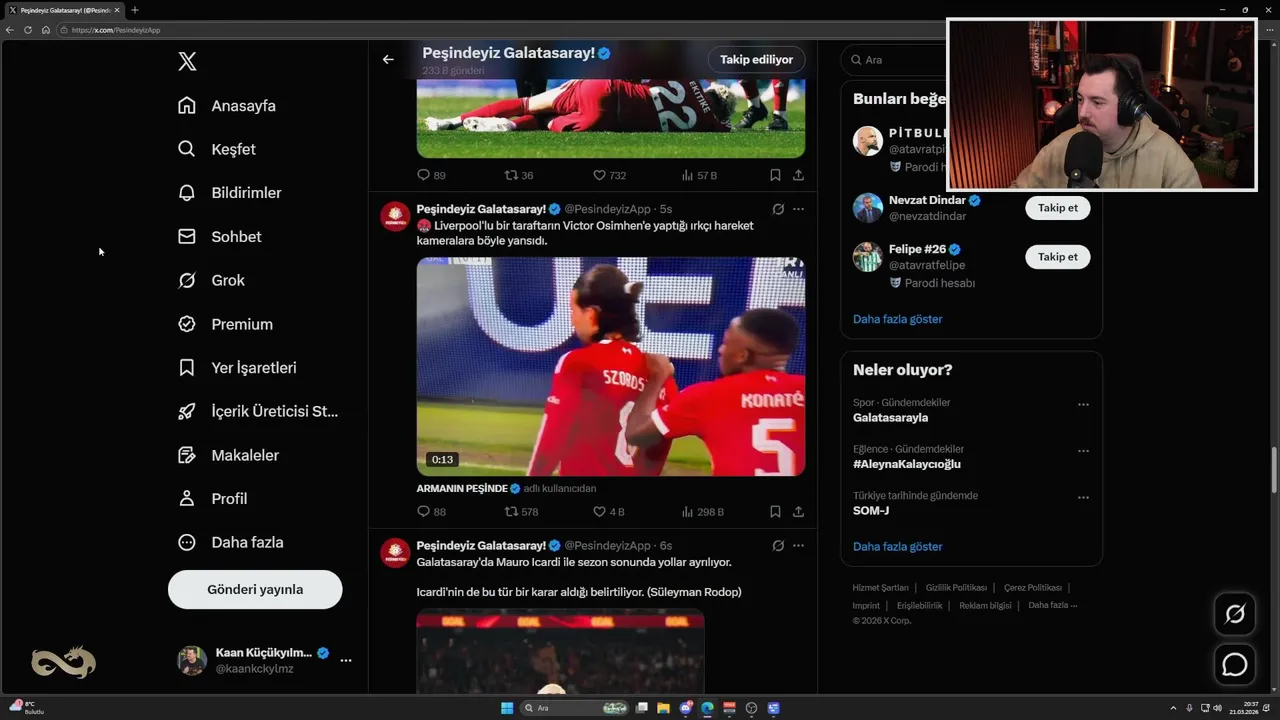Like the post with 4 B likes
Viewport: 1280px width, 720px height.
[608, 511]
